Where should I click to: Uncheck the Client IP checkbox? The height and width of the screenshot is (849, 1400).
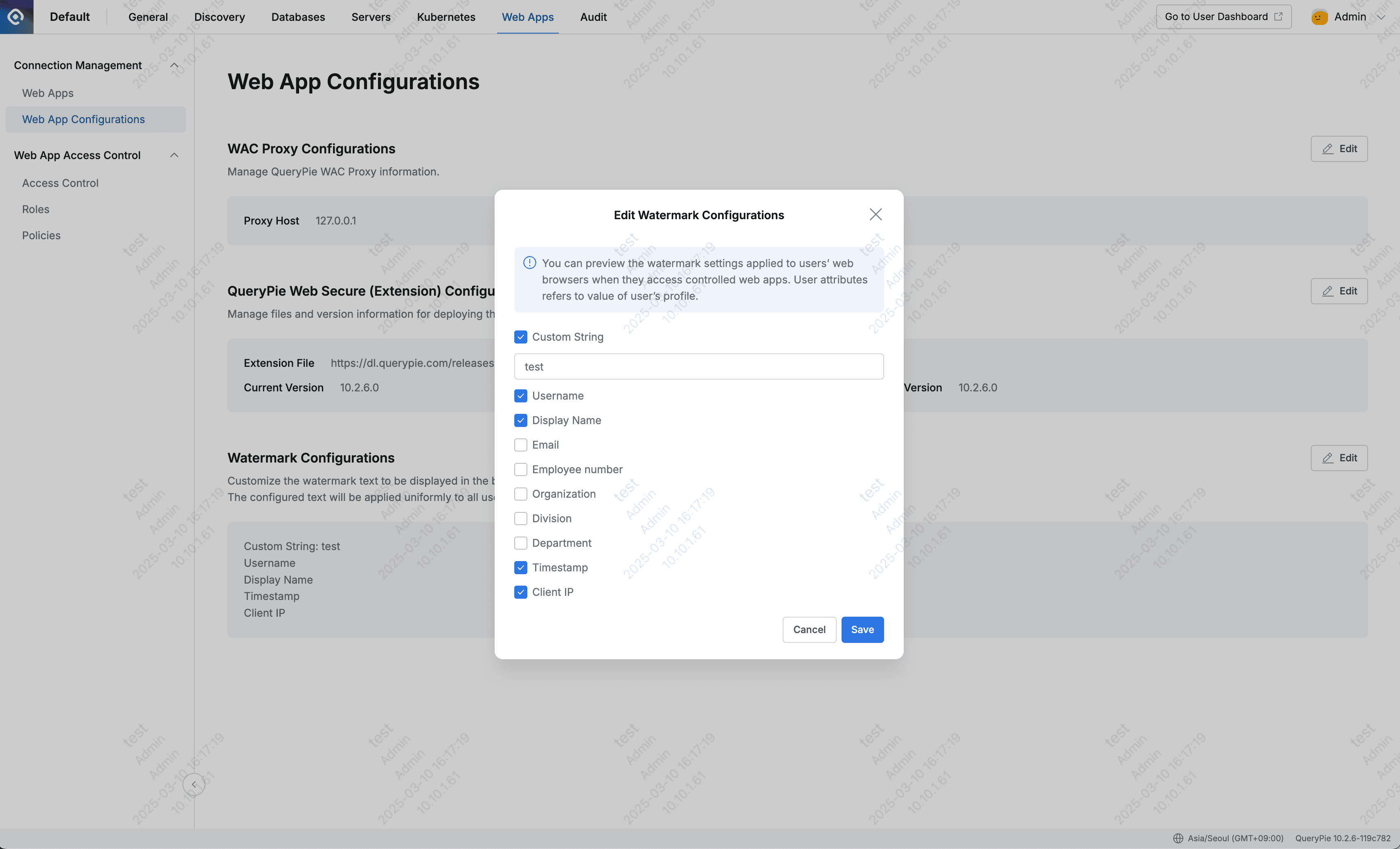520,592
